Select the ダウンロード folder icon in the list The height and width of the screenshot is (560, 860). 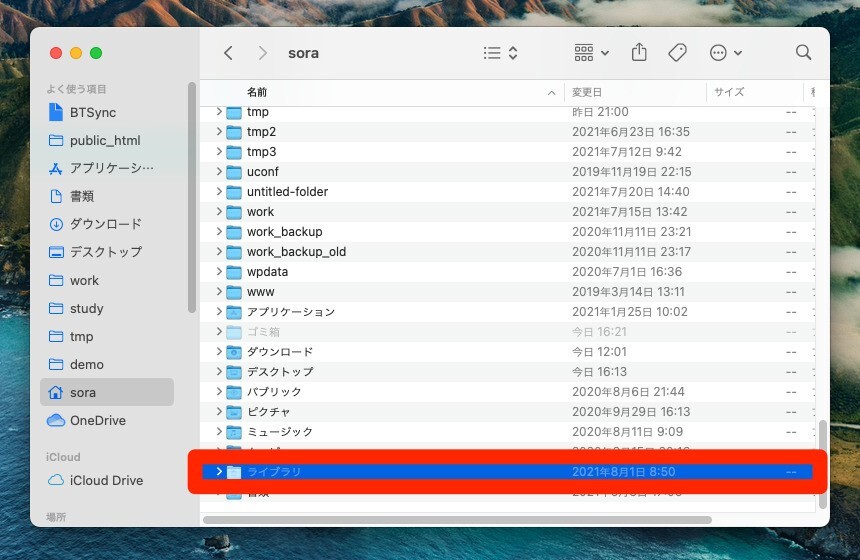[x=234, y=352]
